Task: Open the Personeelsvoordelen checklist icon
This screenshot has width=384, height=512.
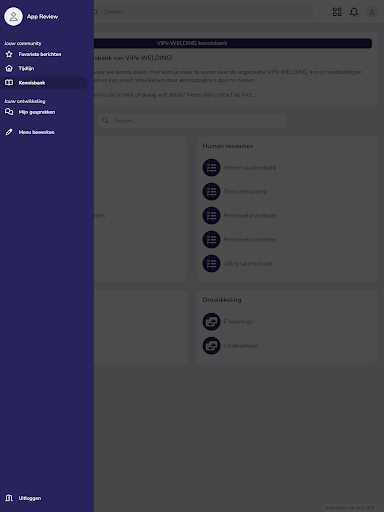Action: (x=211, y=240)
